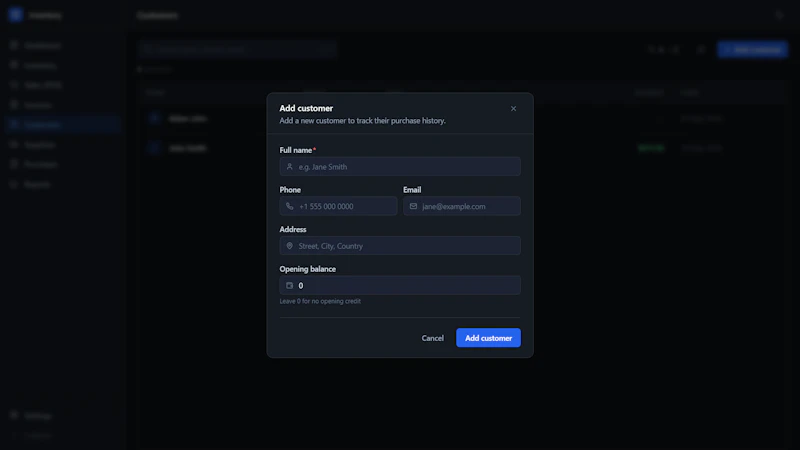This screenshot has height=450, width=800.
Task: Click the phone icon in Phone field
Action: [289, 206]
